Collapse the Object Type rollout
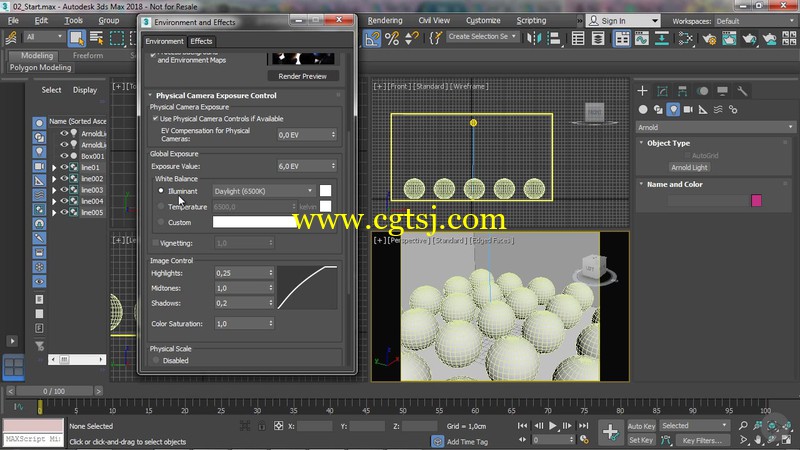Screen dimensions: 800x450 coord(641,143)
